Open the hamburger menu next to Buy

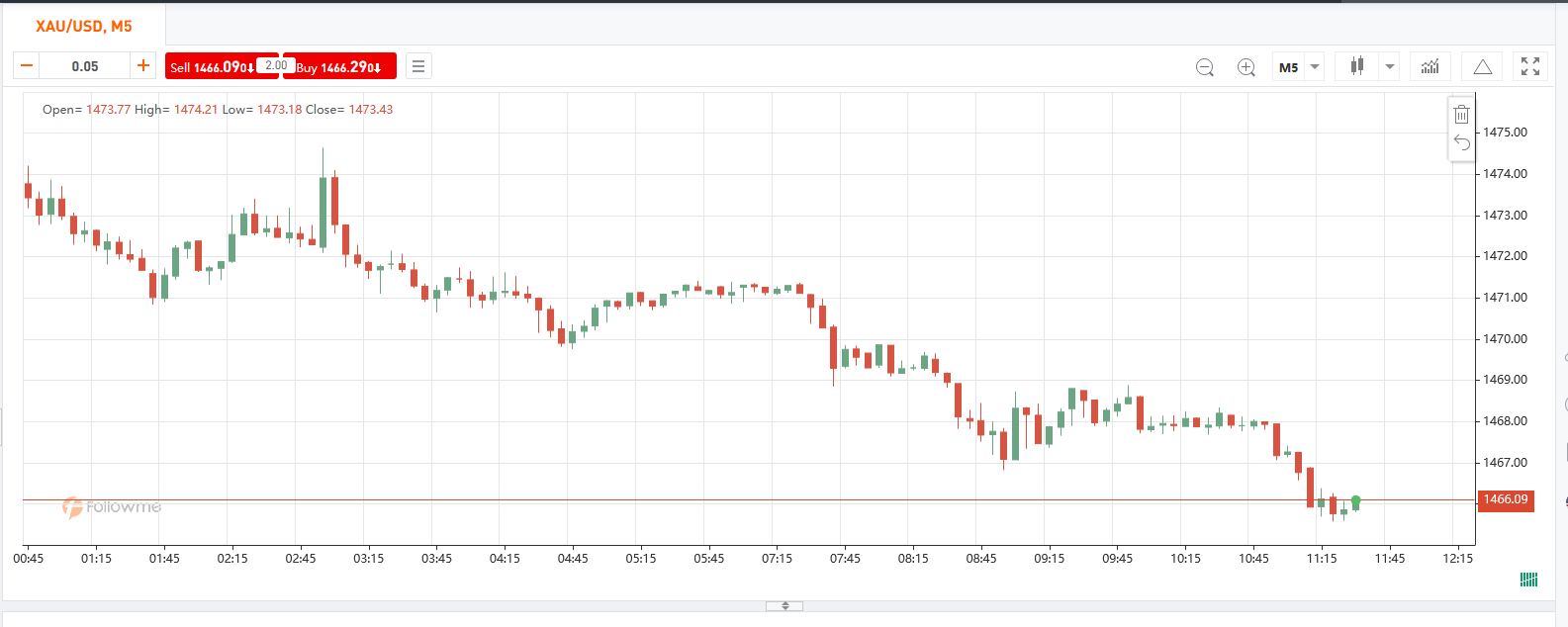[418, 66]
